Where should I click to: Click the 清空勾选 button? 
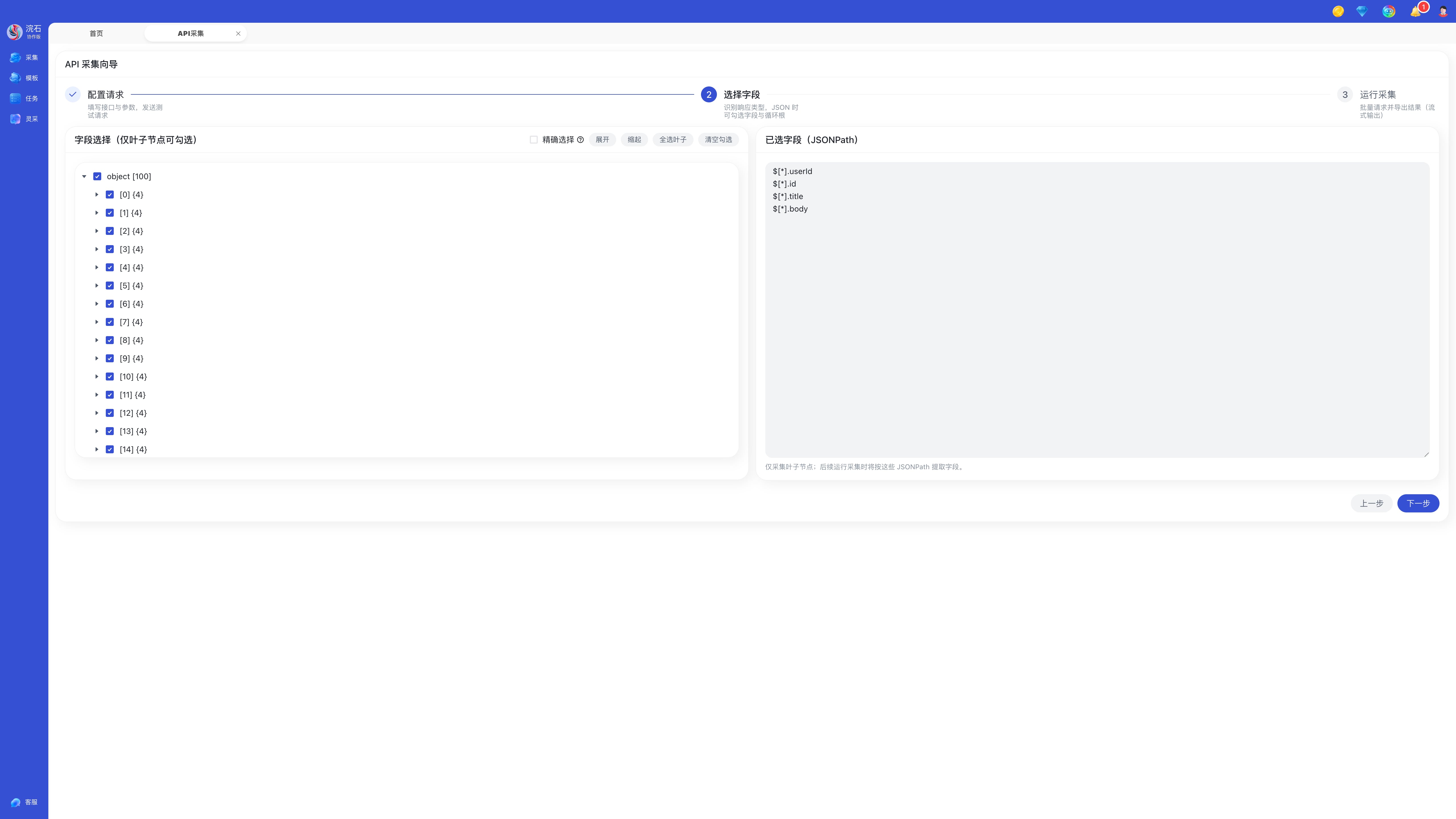click(x=718, y=140)
